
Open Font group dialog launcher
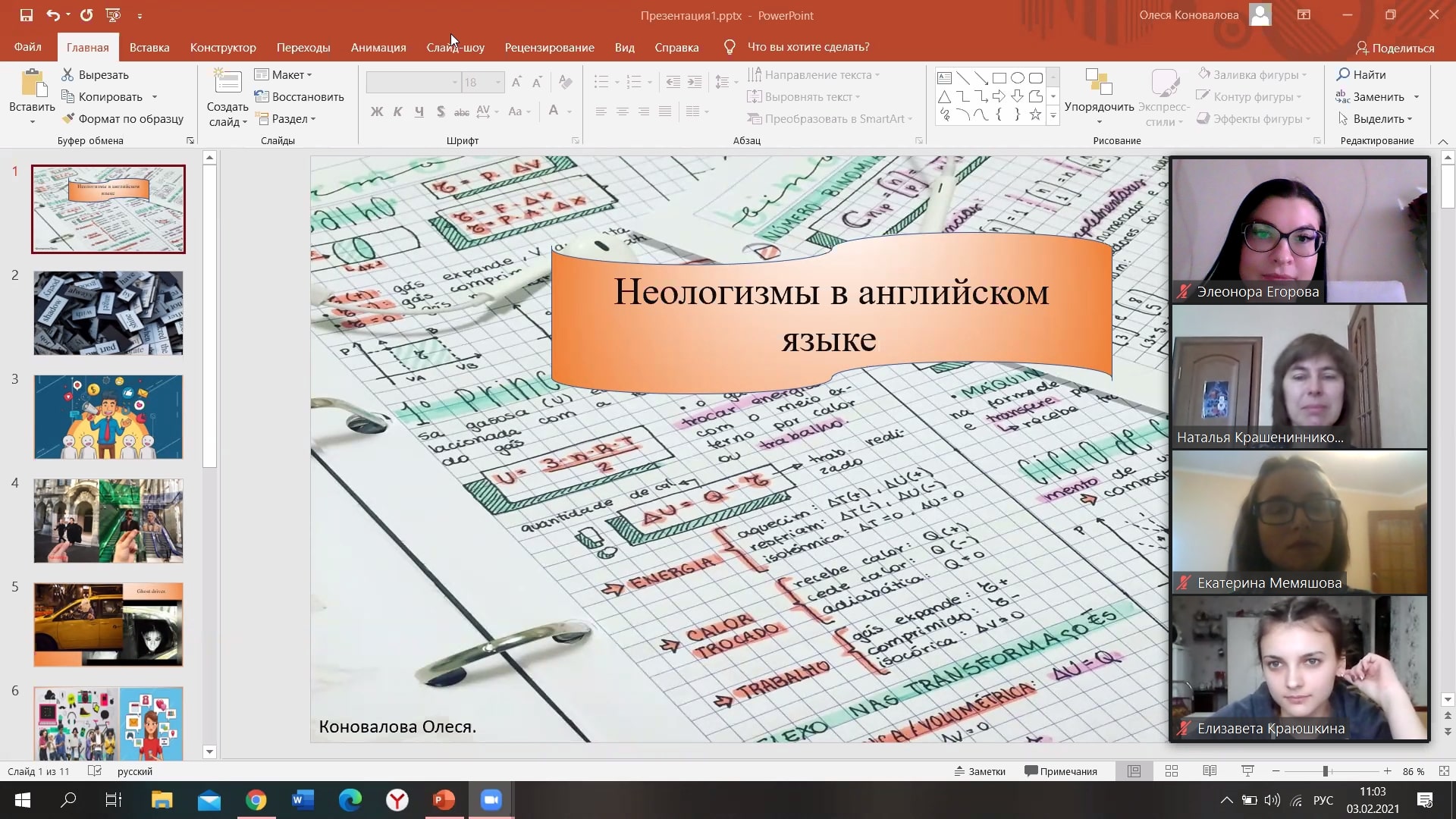pos(576,140)
